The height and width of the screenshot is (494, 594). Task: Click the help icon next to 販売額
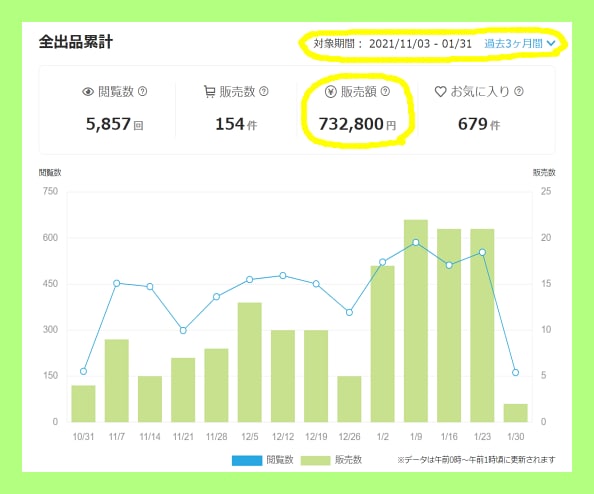tap(385, 91)
